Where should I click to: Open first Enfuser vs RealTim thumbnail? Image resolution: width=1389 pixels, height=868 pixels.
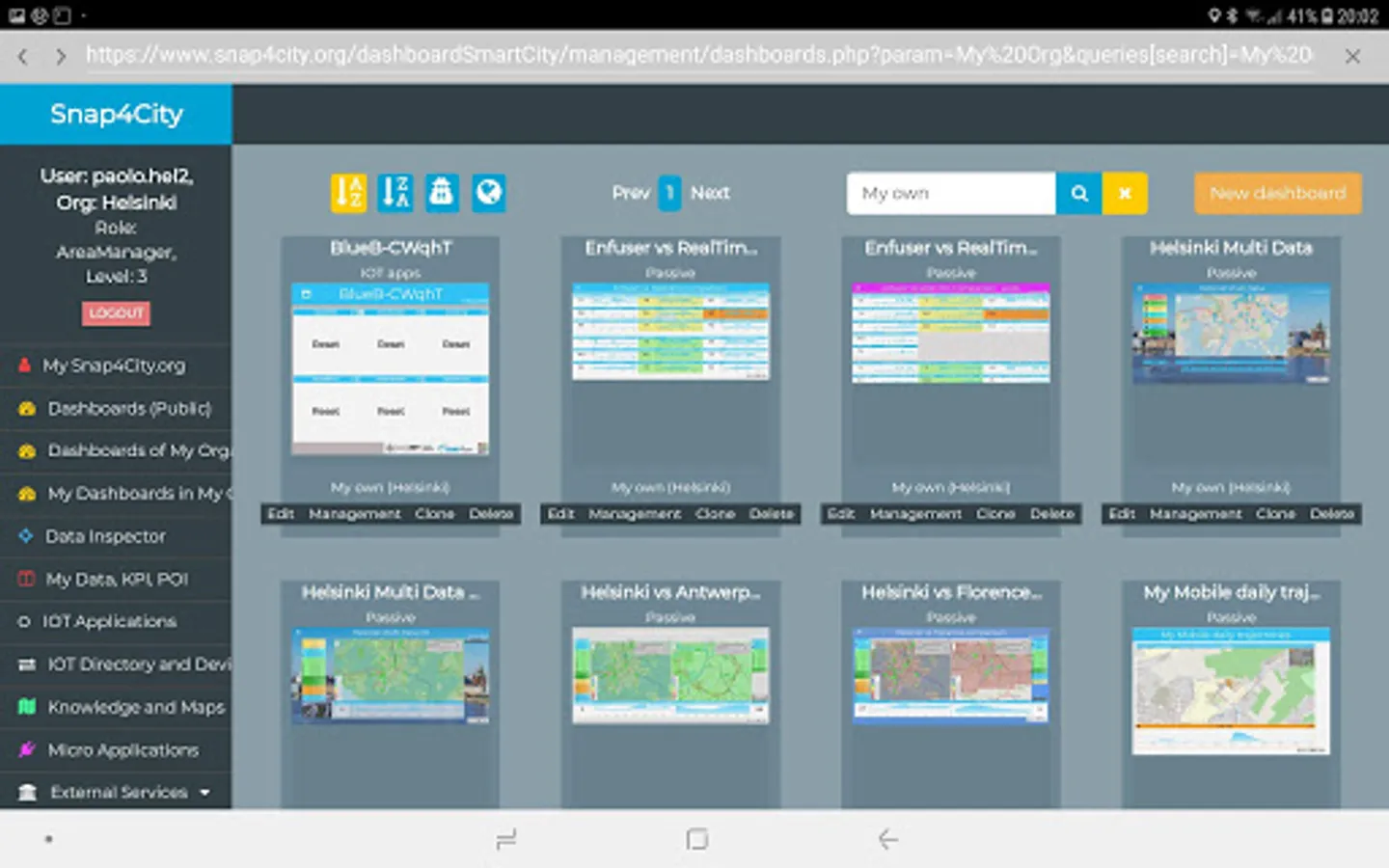(x=670, y=331)
